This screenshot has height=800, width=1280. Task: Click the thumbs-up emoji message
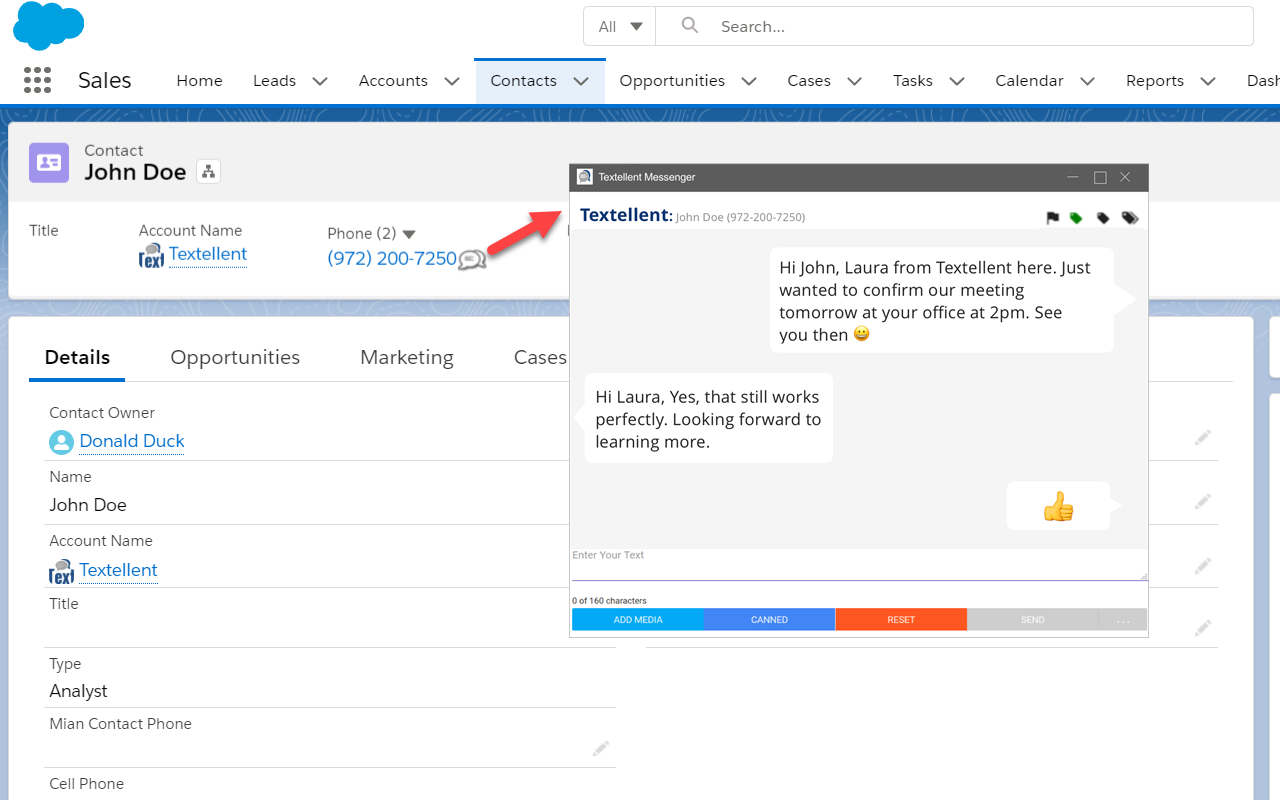pyautogui.click(x=1058, y=506)
